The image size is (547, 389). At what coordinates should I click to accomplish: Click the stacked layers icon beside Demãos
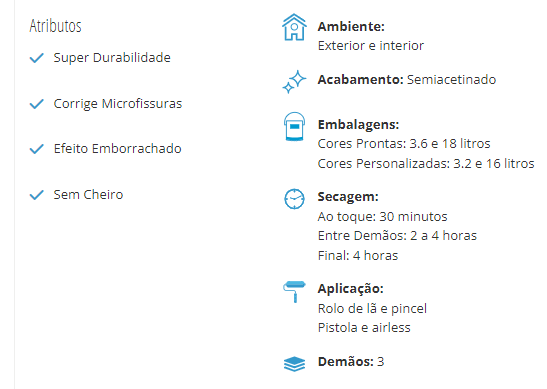point(294,364)
